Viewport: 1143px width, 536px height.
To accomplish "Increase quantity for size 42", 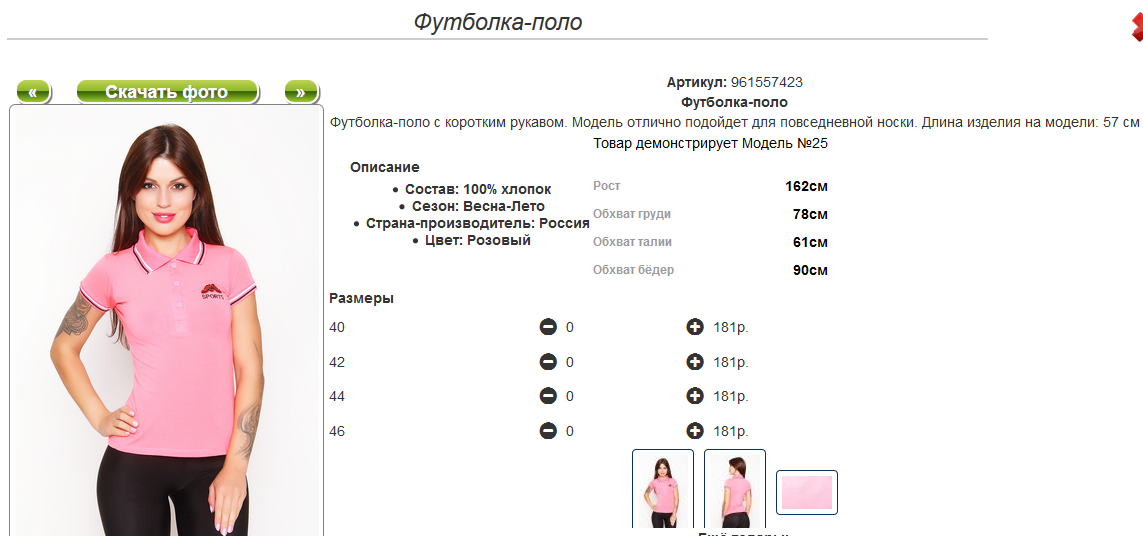I will (695, 362).
